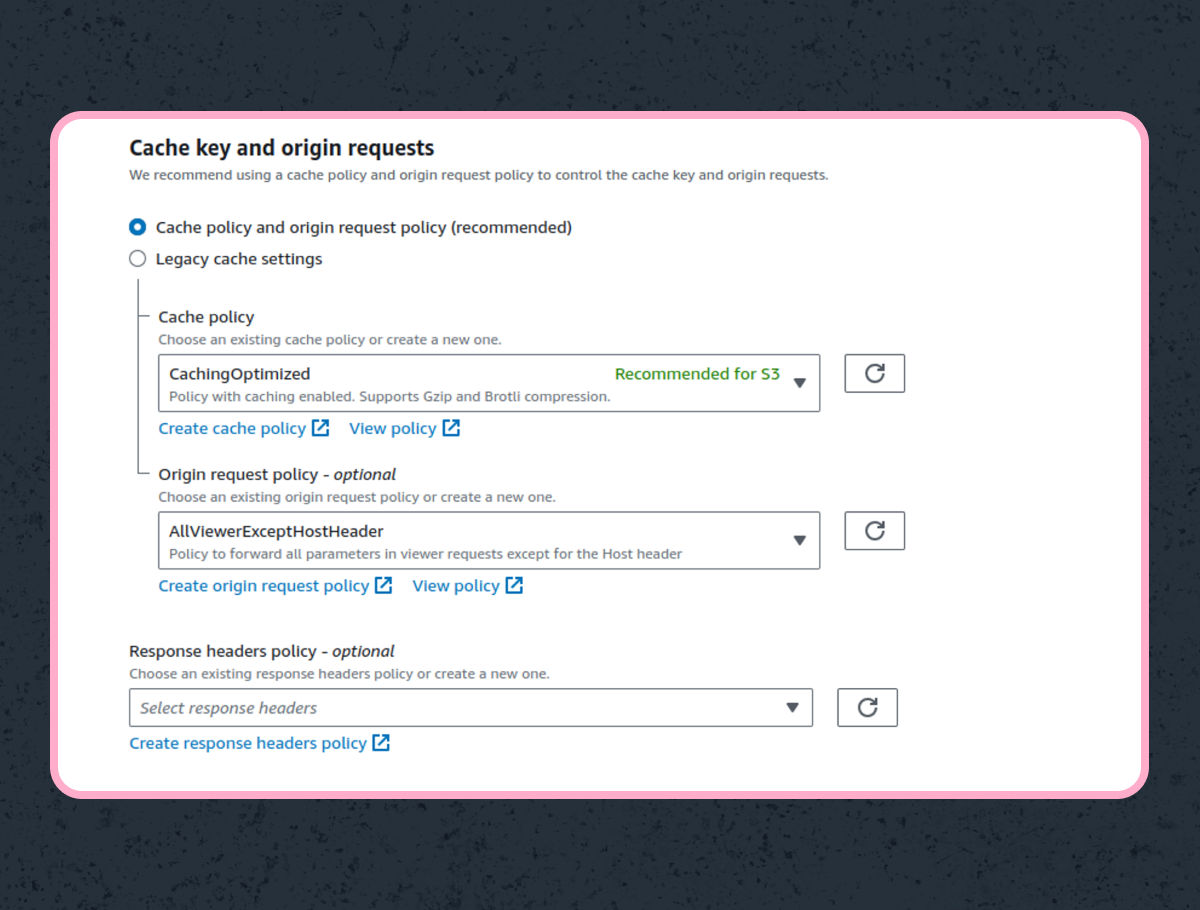Screen dimensions: 1200x910
Task: Click external-link icon beside origin request View policy
Action: click(514, 585)
